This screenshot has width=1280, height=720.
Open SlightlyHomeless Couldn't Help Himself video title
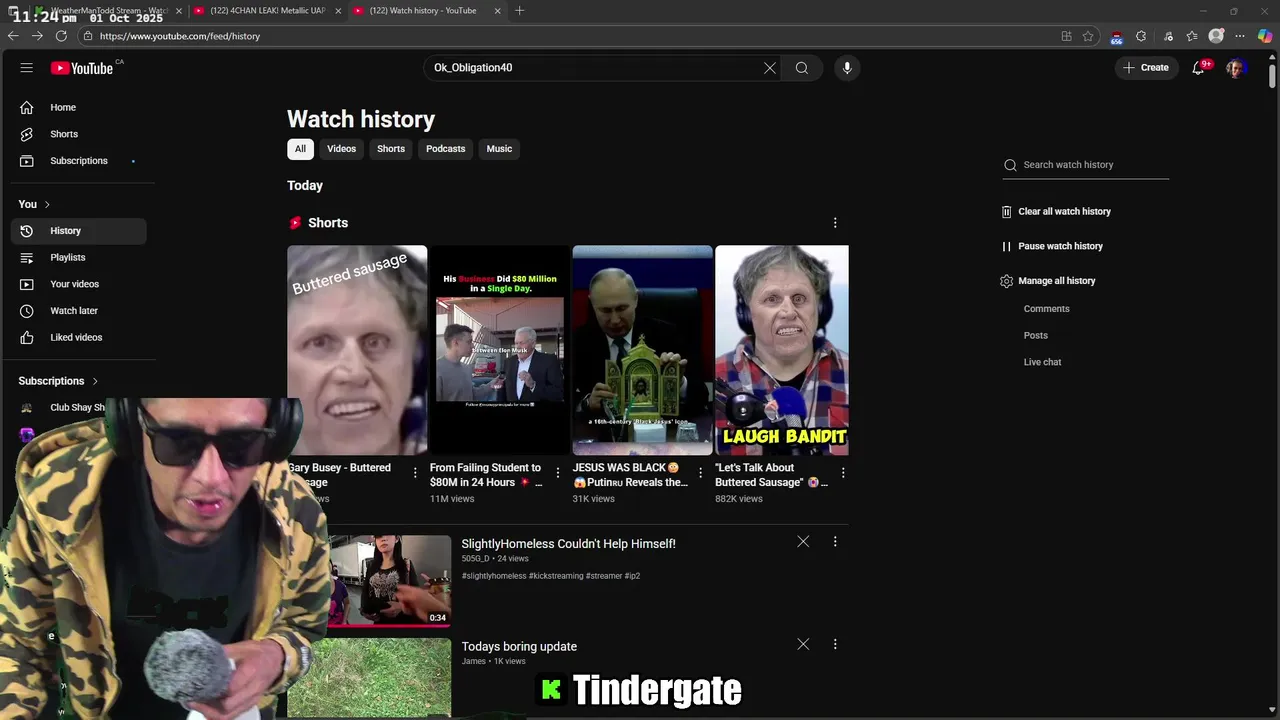coord(568,544)
